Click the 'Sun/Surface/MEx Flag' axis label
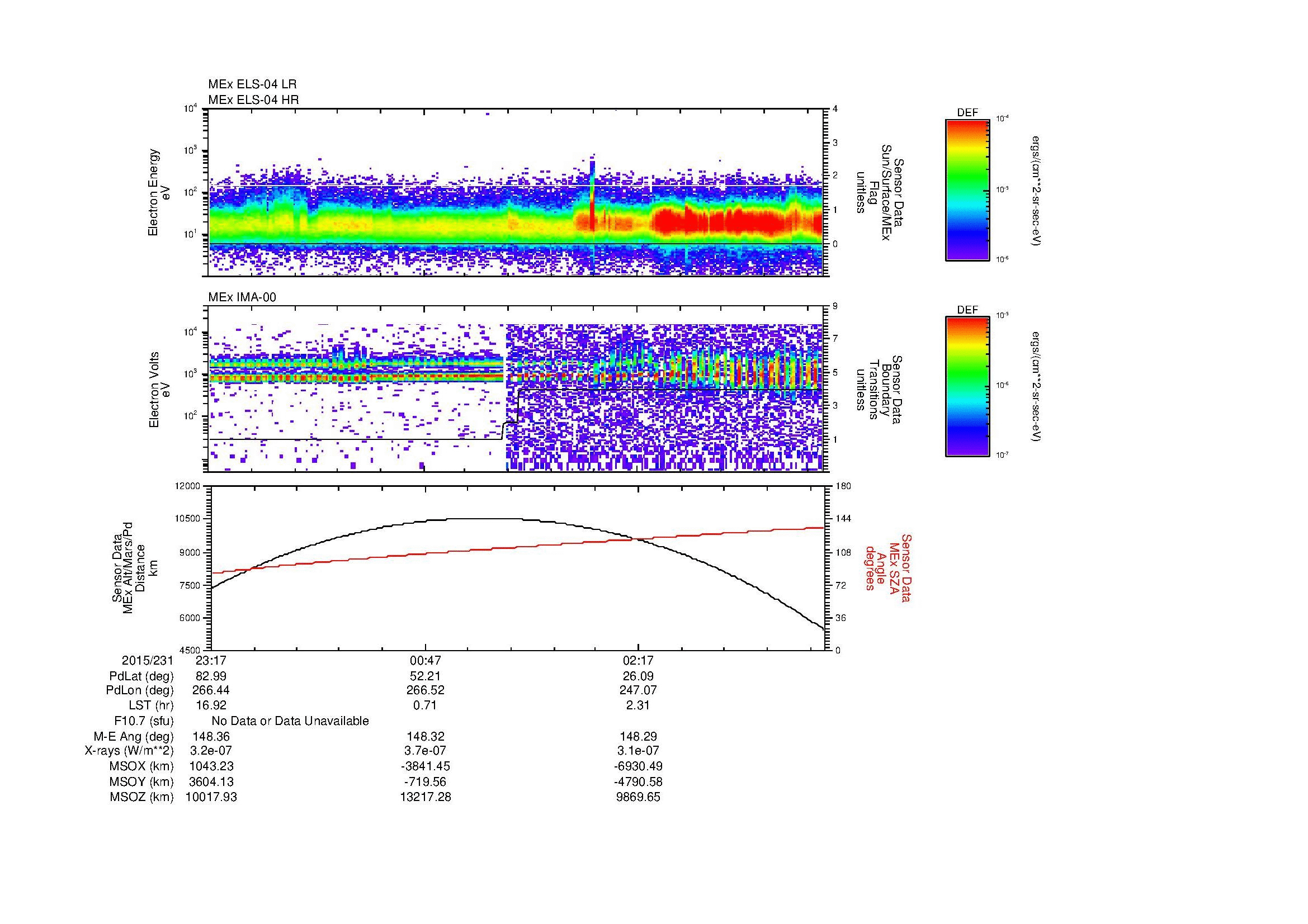The width and height of the screenshot is (1308, 924). (880, 192)
